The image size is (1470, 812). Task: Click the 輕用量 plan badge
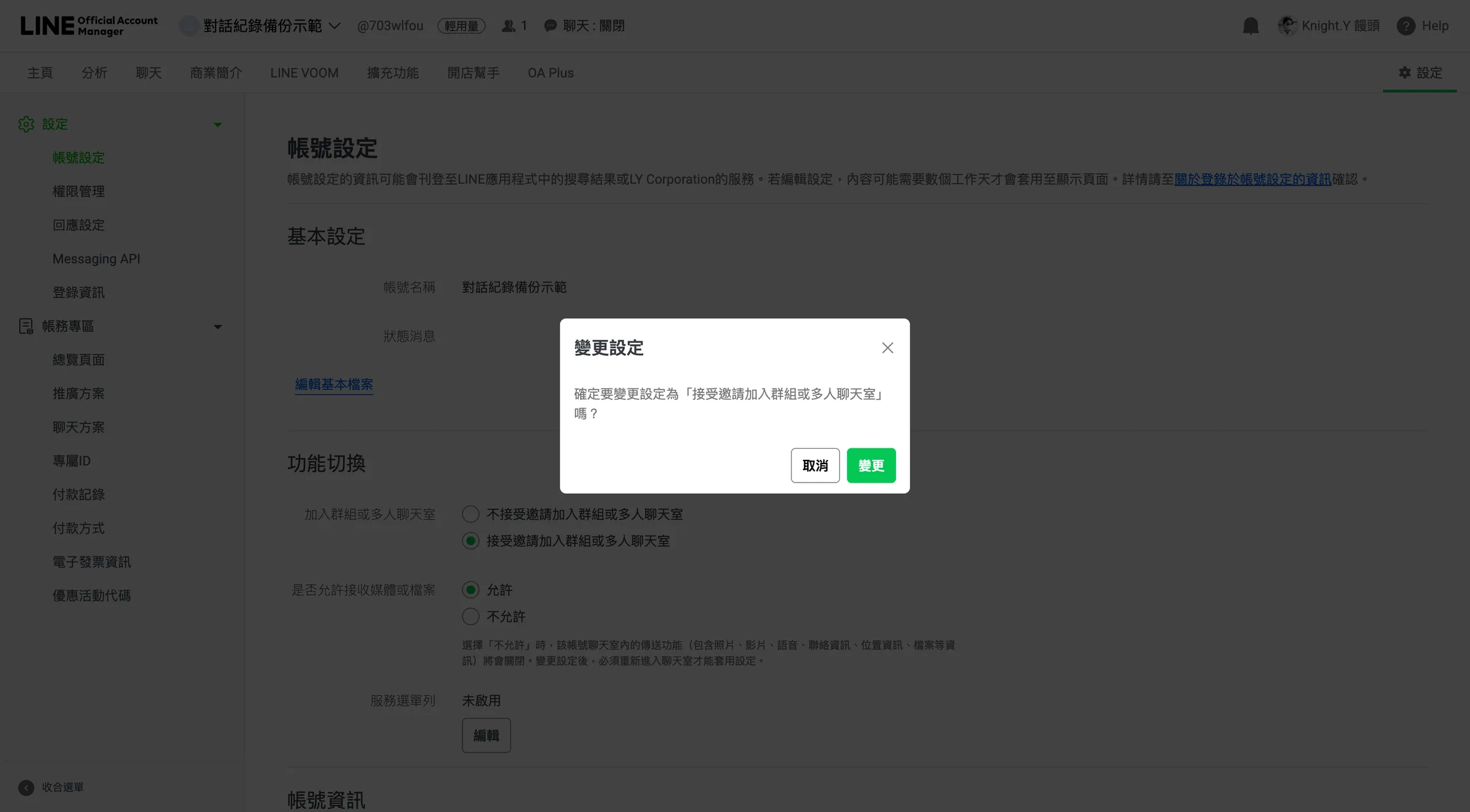tap(461, 26)
